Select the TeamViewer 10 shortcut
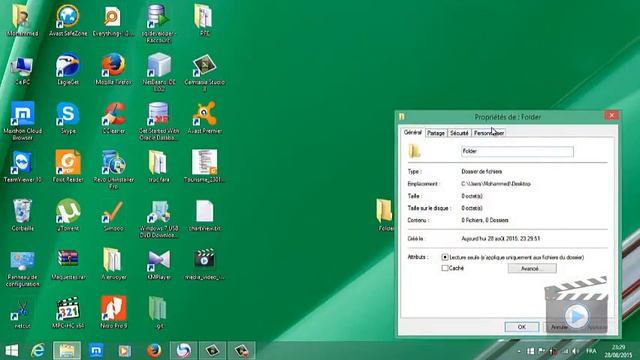This screenshot has width=640, height=360. click(22, 167)
